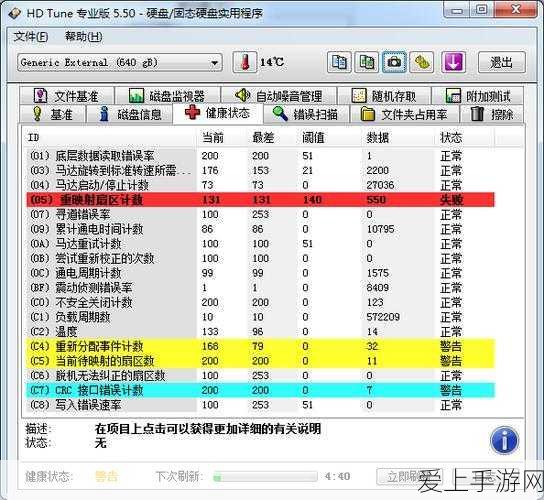Image resolution: width=544 pixels, height=500 pixels.
Task: Select the (0C) 通电周期计数 row
Action: point(261,273)
